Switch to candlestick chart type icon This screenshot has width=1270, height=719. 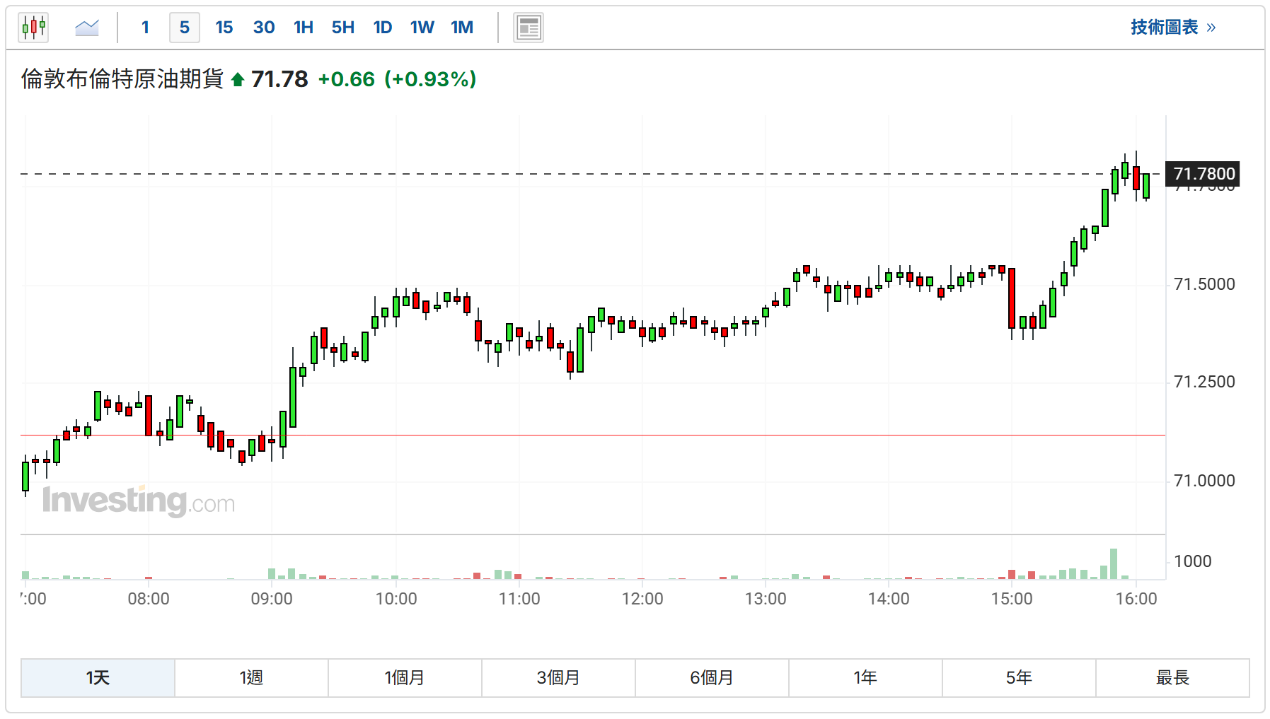click(33, 28)
